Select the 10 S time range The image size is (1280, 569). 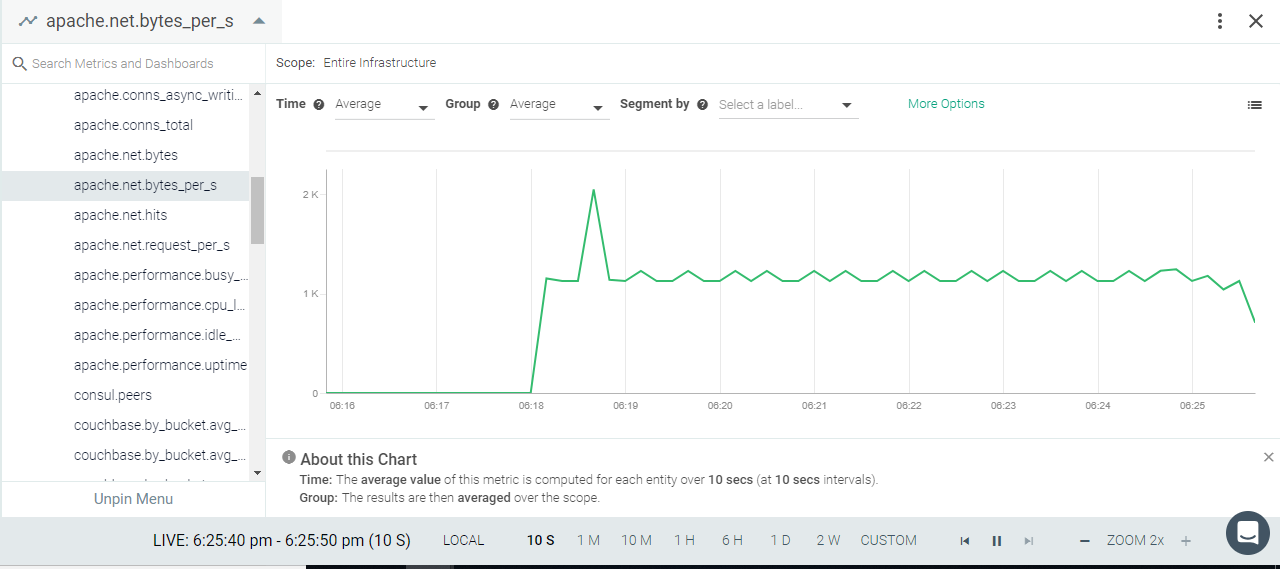(x=541, y=540)
